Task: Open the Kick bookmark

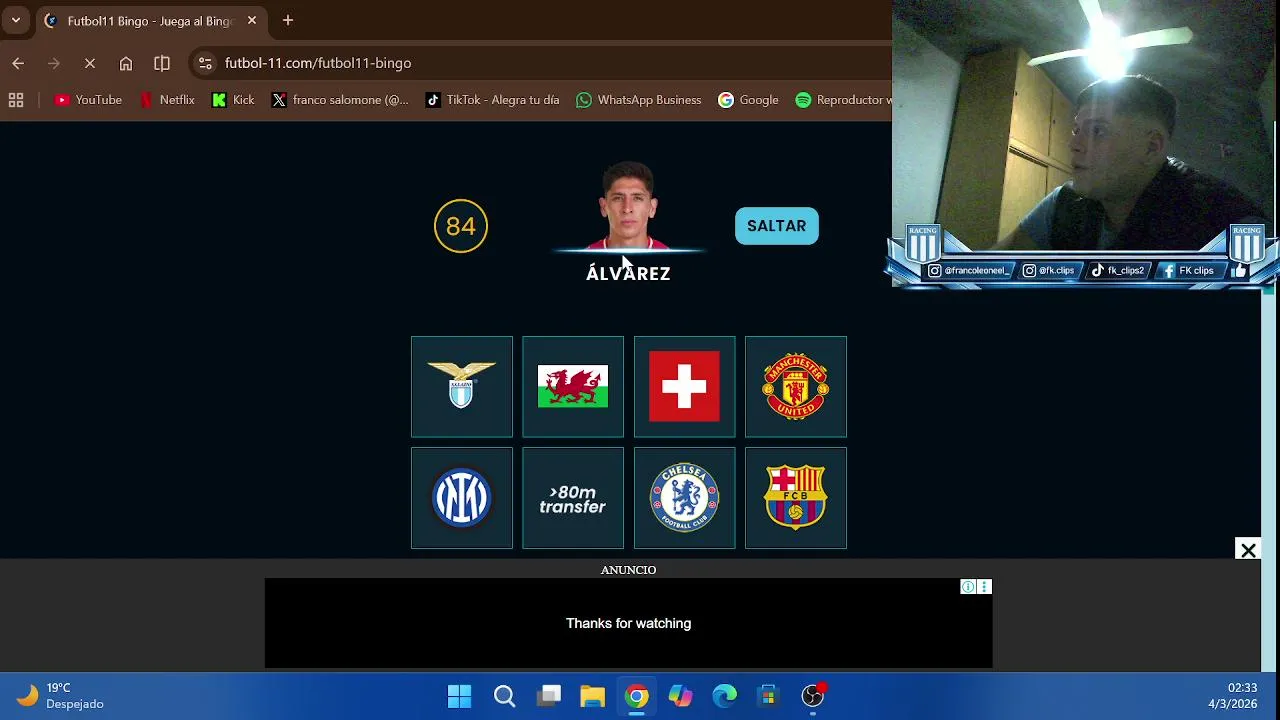Action: coord(233,100)
